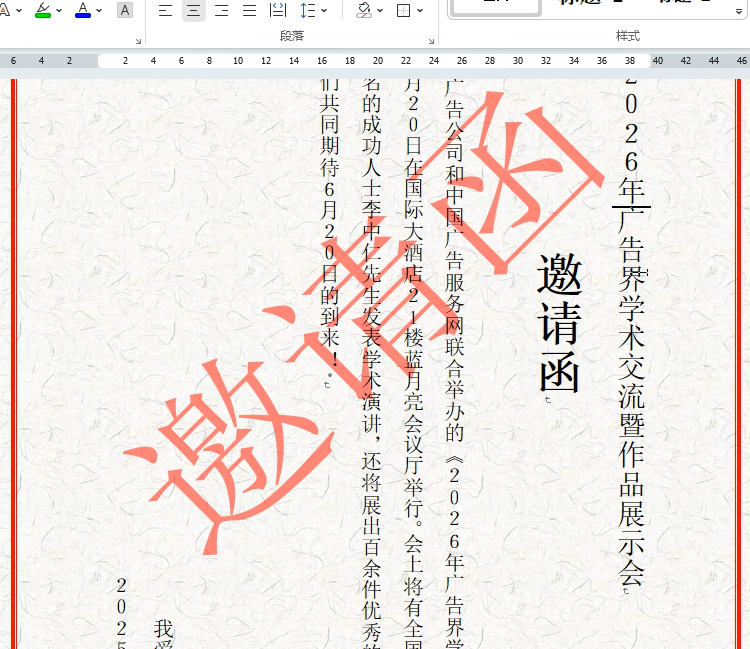Screen dimensions: 750x649
Task: Open line and paragraph spacing
Action: pos(308,10)
